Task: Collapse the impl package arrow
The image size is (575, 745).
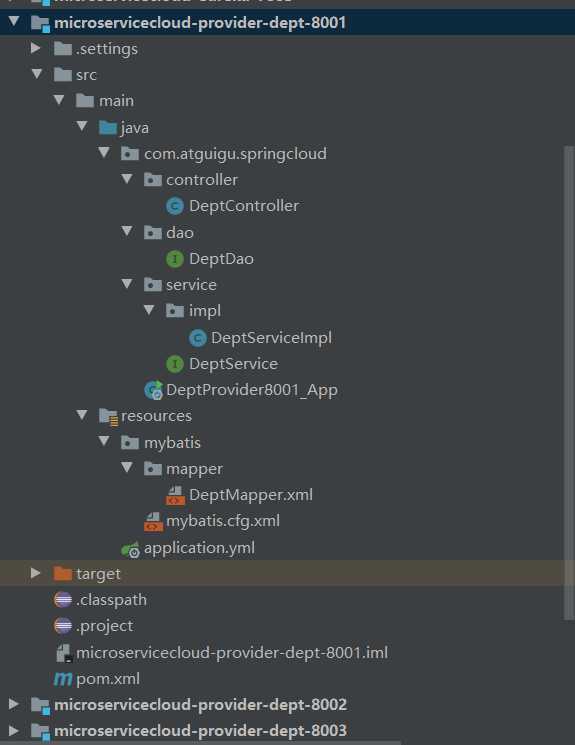Action: [149, 310]
